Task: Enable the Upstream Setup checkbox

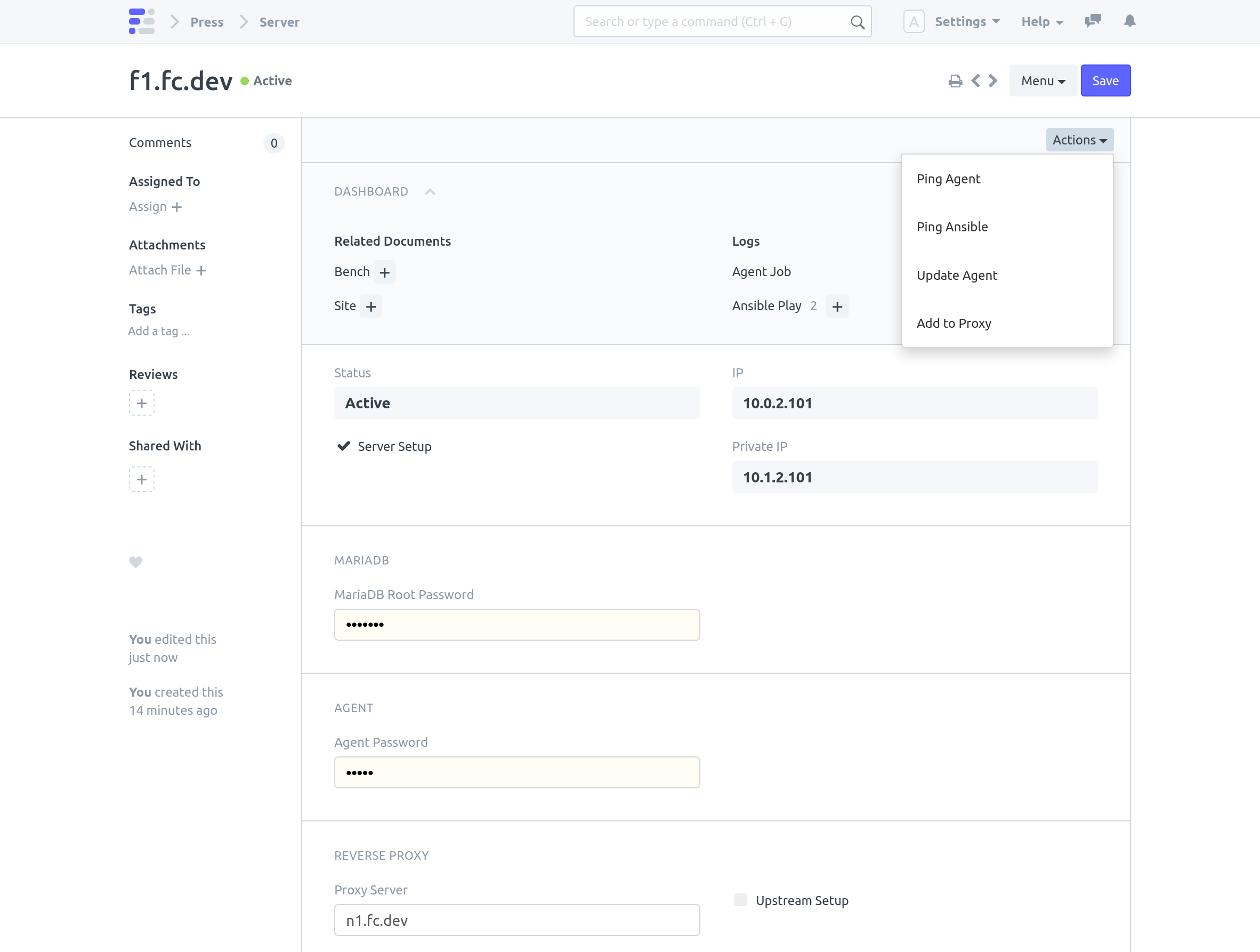Action: [740, 900]
